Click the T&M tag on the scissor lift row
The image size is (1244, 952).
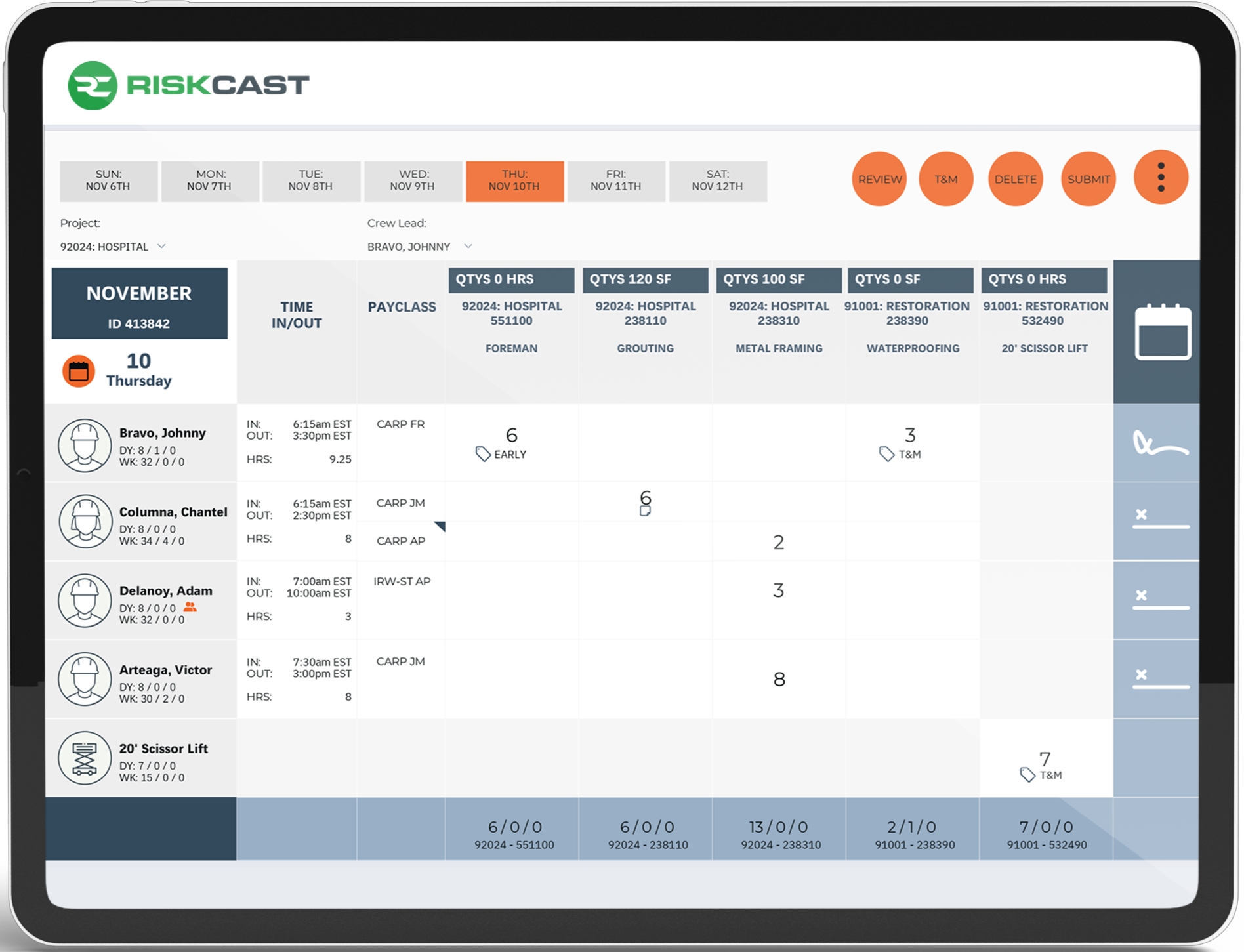click(x=1040, y=774)
